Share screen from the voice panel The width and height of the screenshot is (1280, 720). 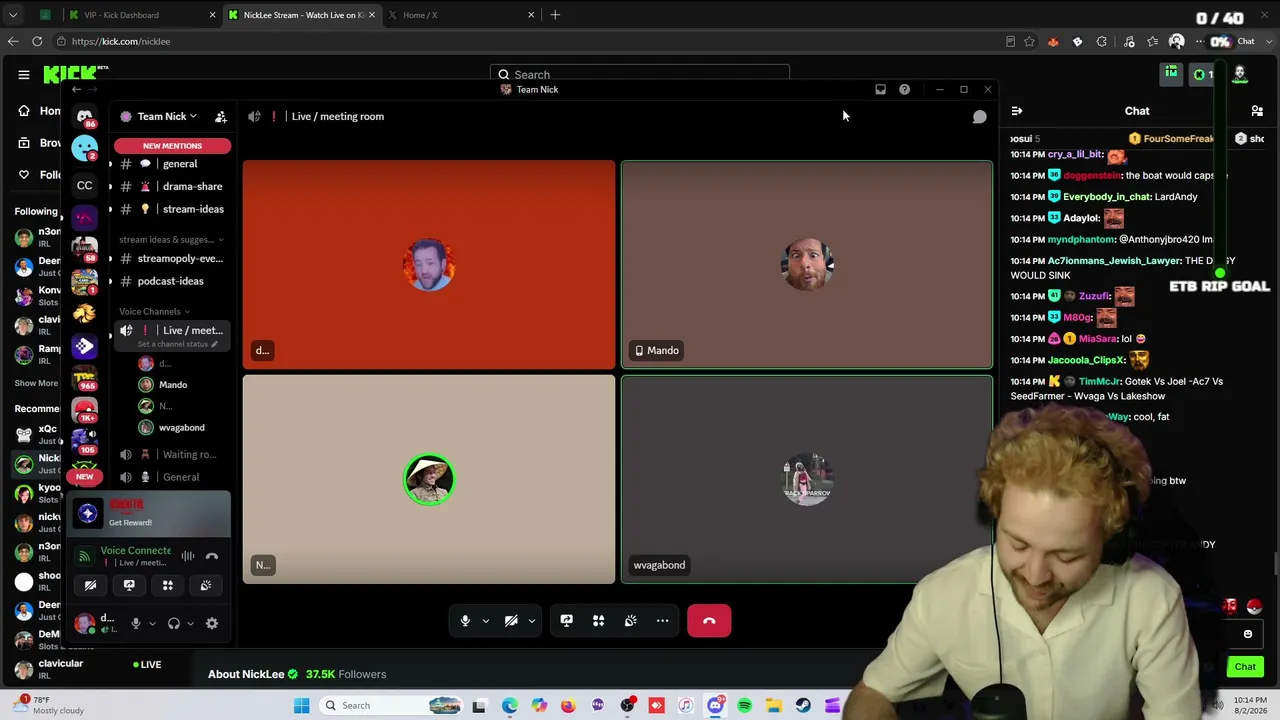[x=129, y=585]
